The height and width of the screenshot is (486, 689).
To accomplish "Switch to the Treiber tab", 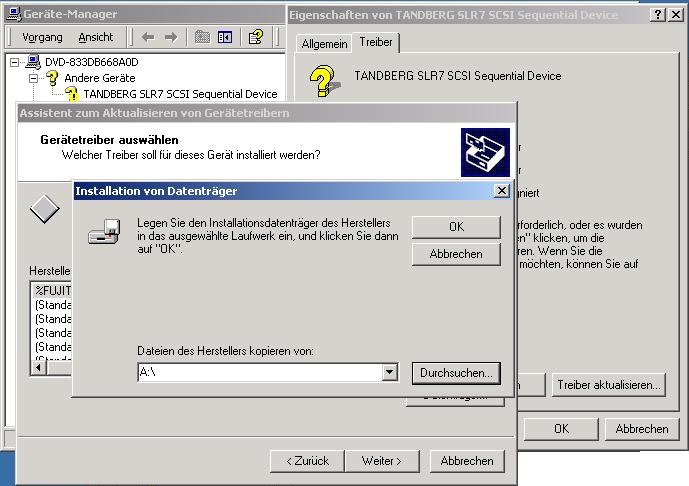I will [376, 42].
